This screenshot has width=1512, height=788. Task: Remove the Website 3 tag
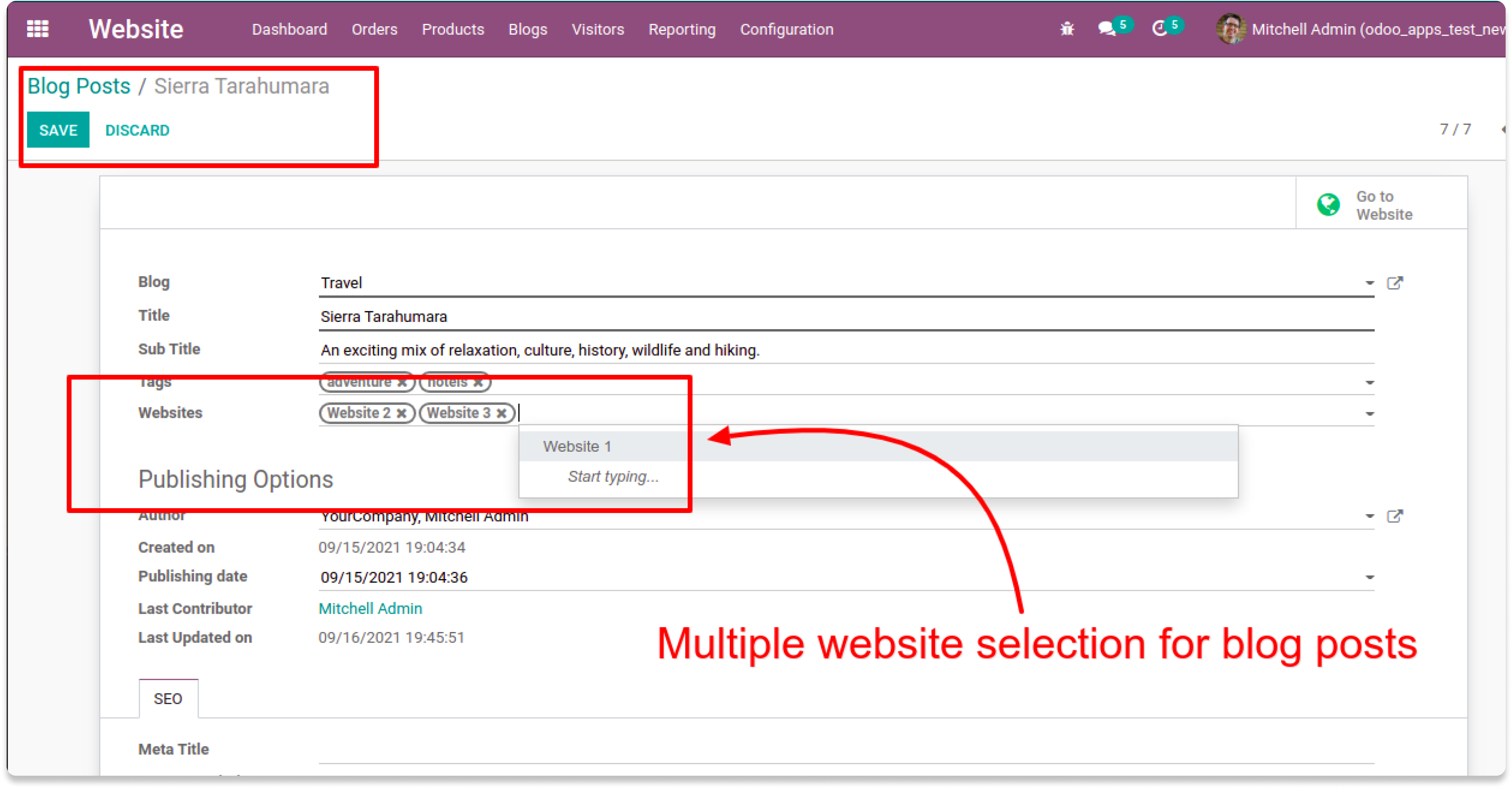[501, 413]
